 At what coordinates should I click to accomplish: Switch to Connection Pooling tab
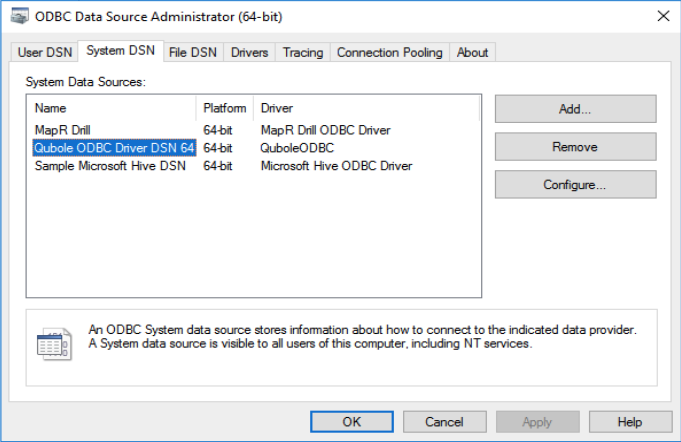coord(390,53)
